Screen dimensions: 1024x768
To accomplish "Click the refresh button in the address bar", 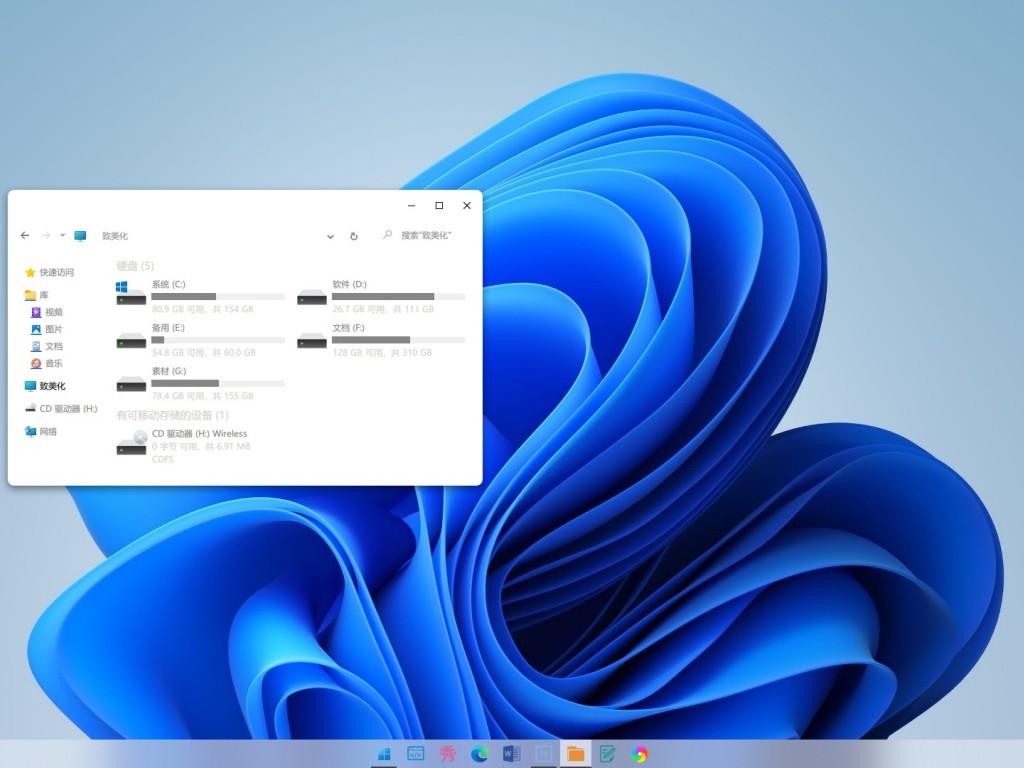I will 353,237.
